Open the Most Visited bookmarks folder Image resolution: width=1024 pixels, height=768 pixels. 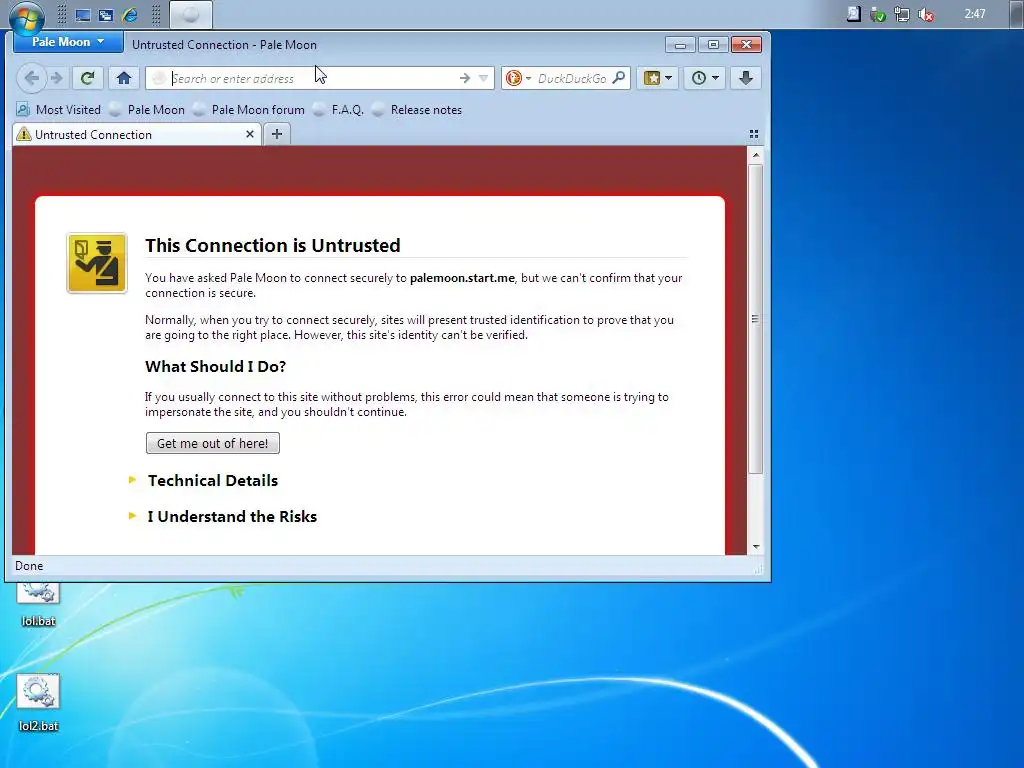pyautogui.click(x=59, y=110)
